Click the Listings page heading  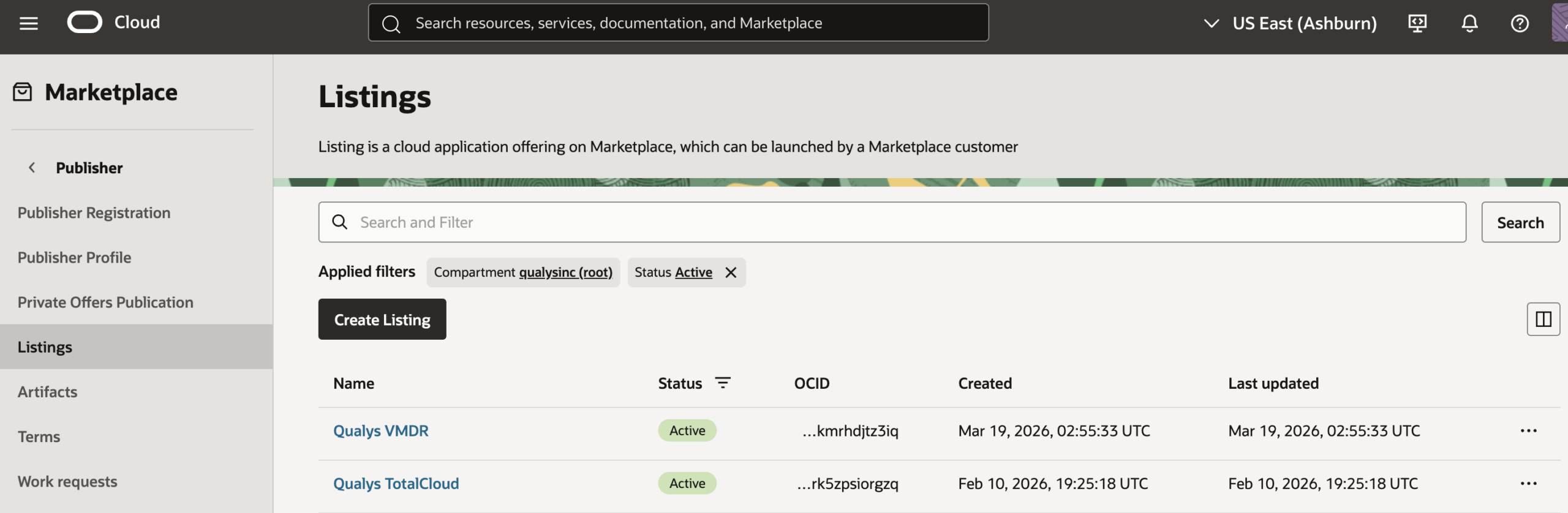[x=375, y=97]
